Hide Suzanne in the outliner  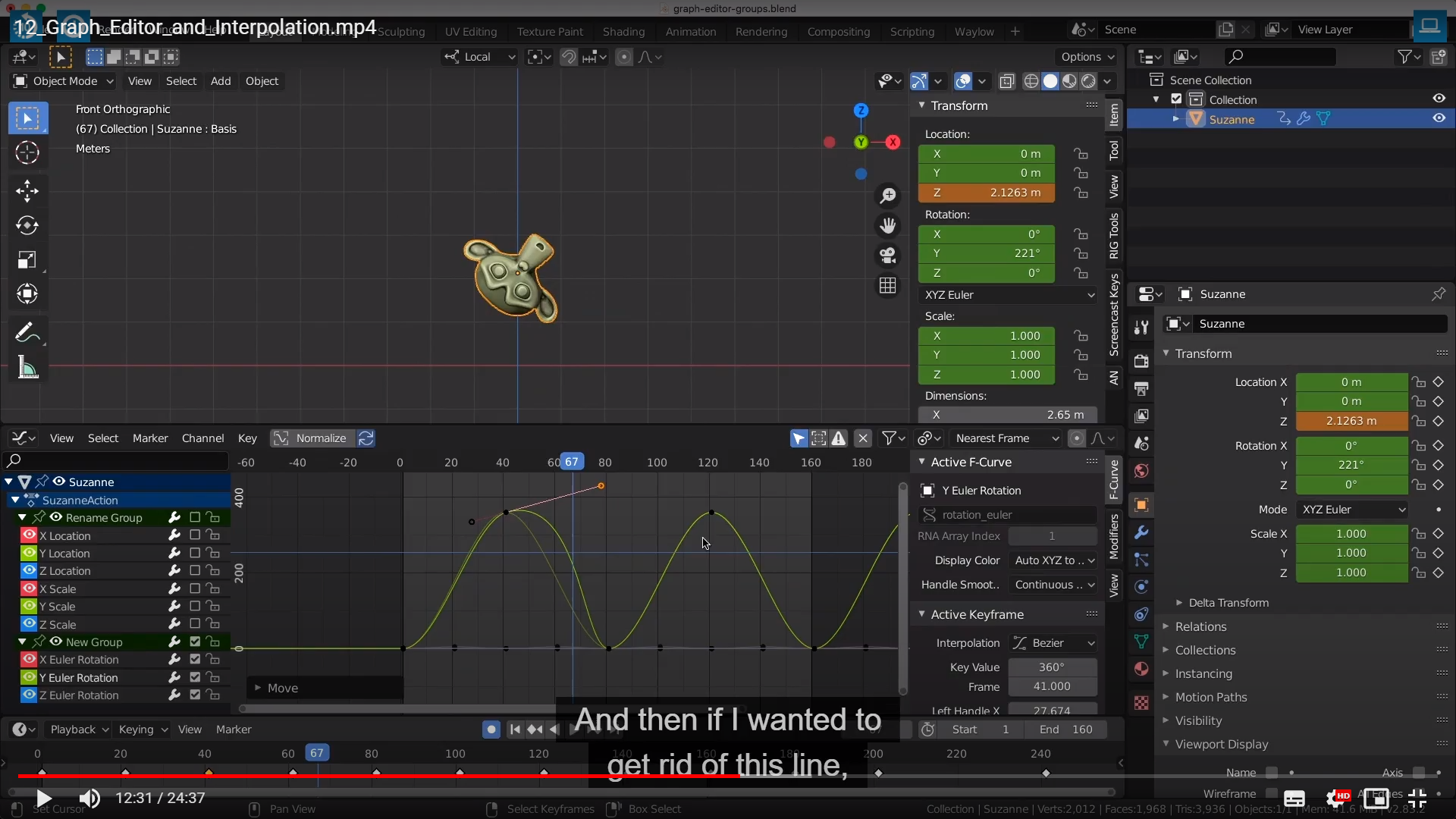(1439, 118)
